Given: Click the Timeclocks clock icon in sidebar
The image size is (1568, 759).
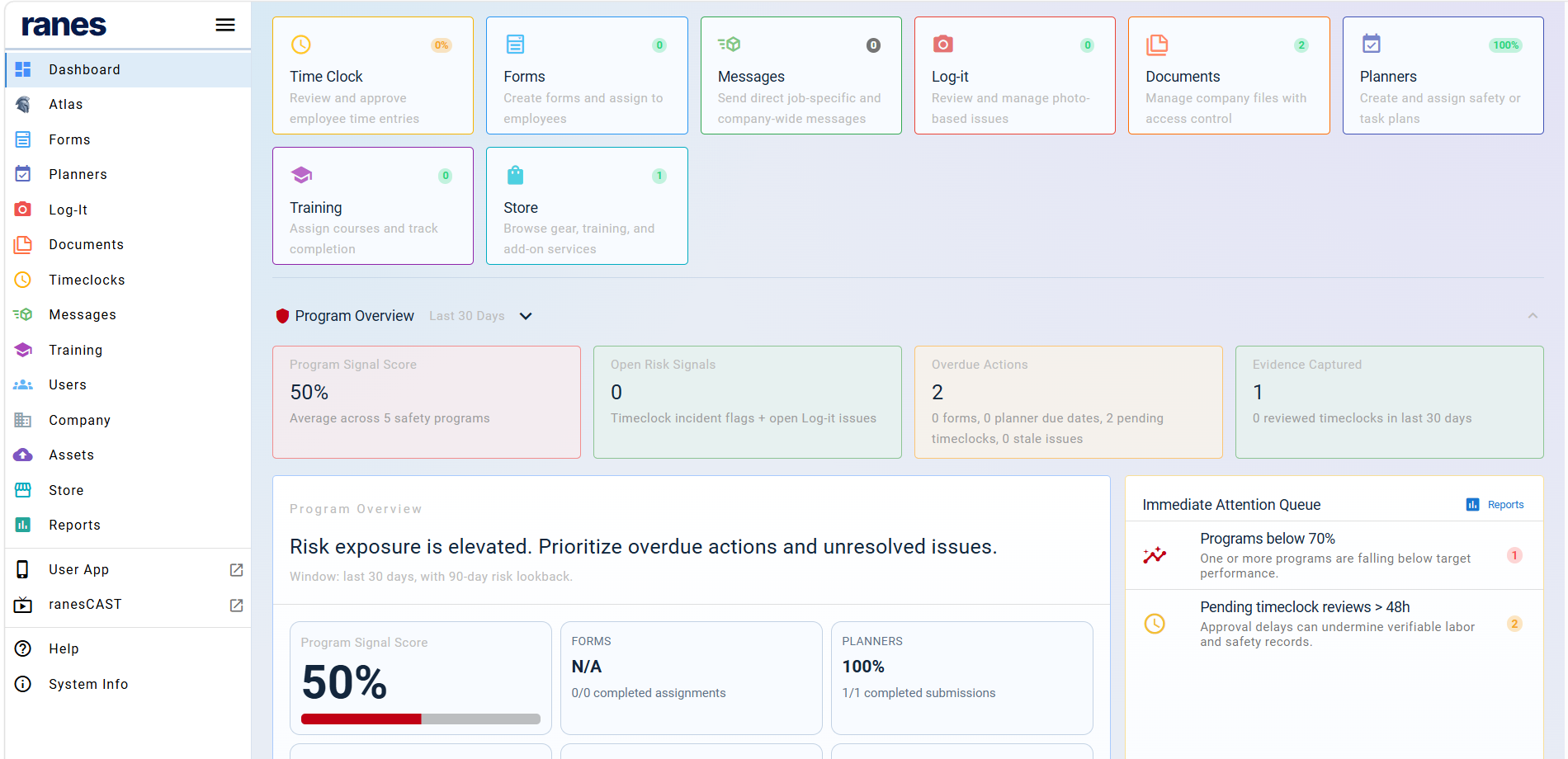Looking at the screenshot, I should [23, 280].
